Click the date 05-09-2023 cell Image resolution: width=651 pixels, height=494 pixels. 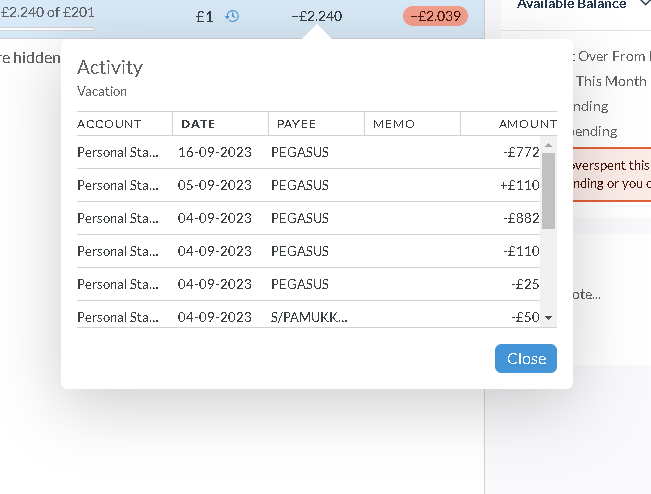pyautogui.click(x=215, y=185)
